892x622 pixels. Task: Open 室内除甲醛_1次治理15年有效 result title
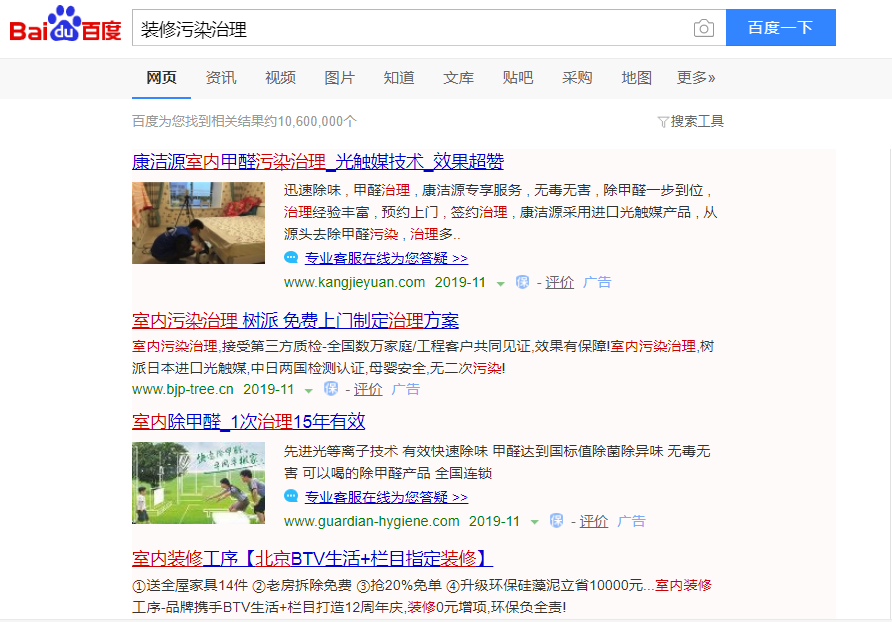click(x=249, y=422)
